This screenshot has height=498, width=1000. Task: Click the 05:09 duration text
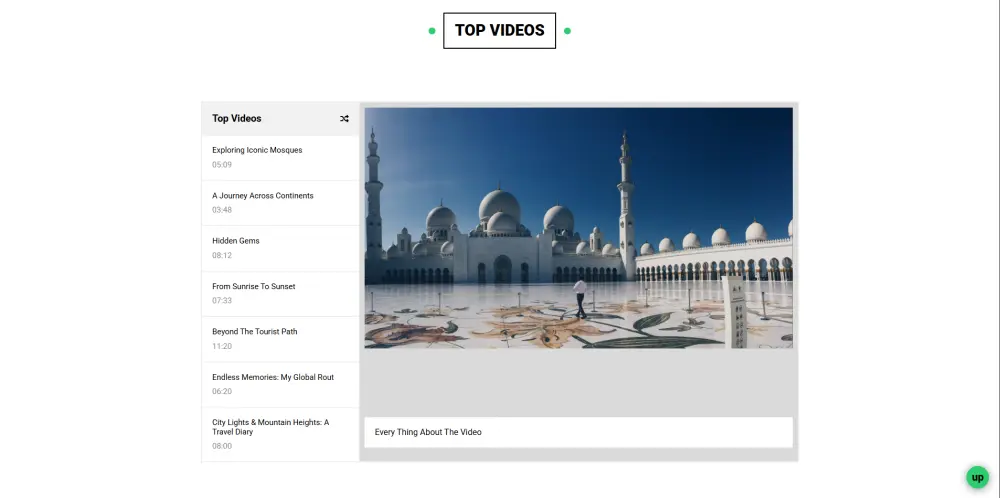(222, 165)
